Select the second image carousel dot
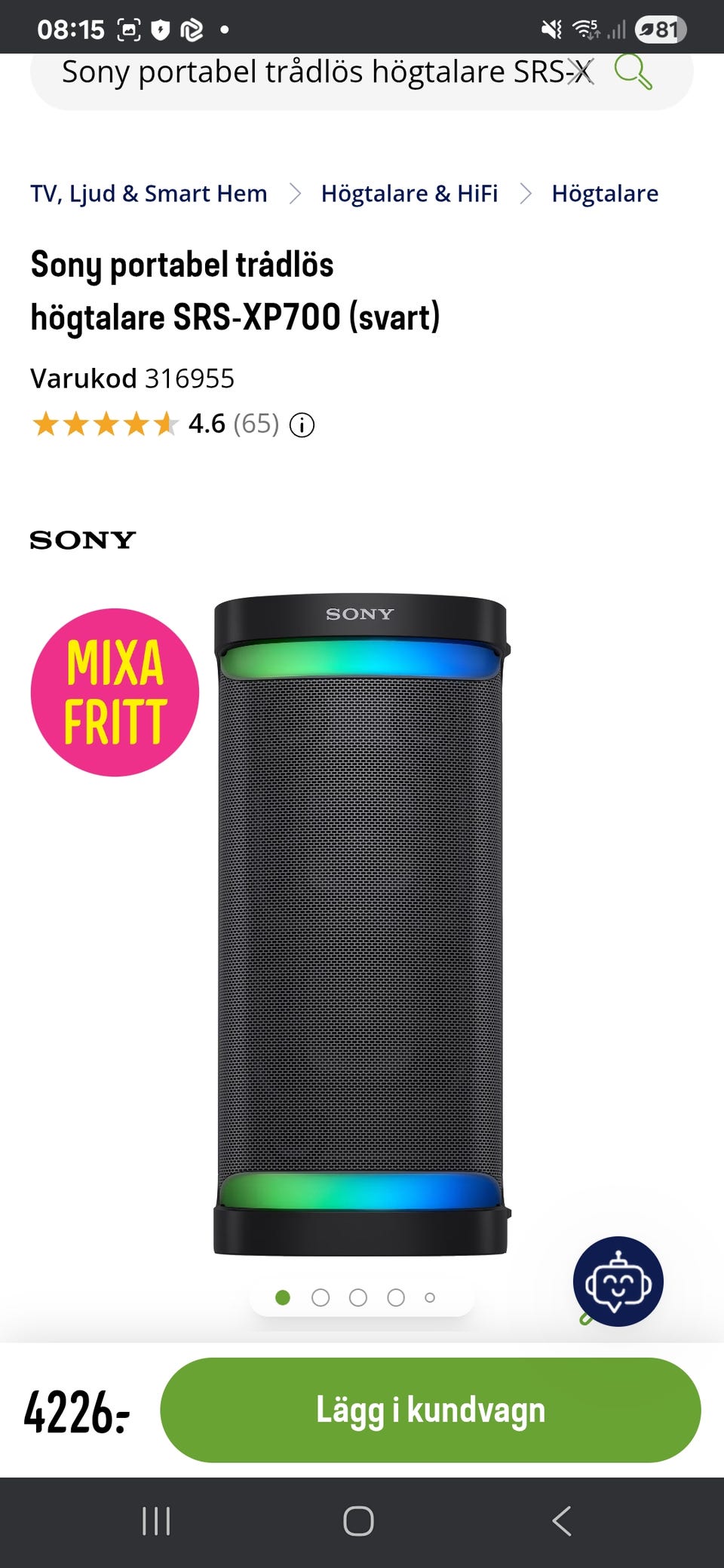Screen dimensions: 724x1568 click(321, 1297)
